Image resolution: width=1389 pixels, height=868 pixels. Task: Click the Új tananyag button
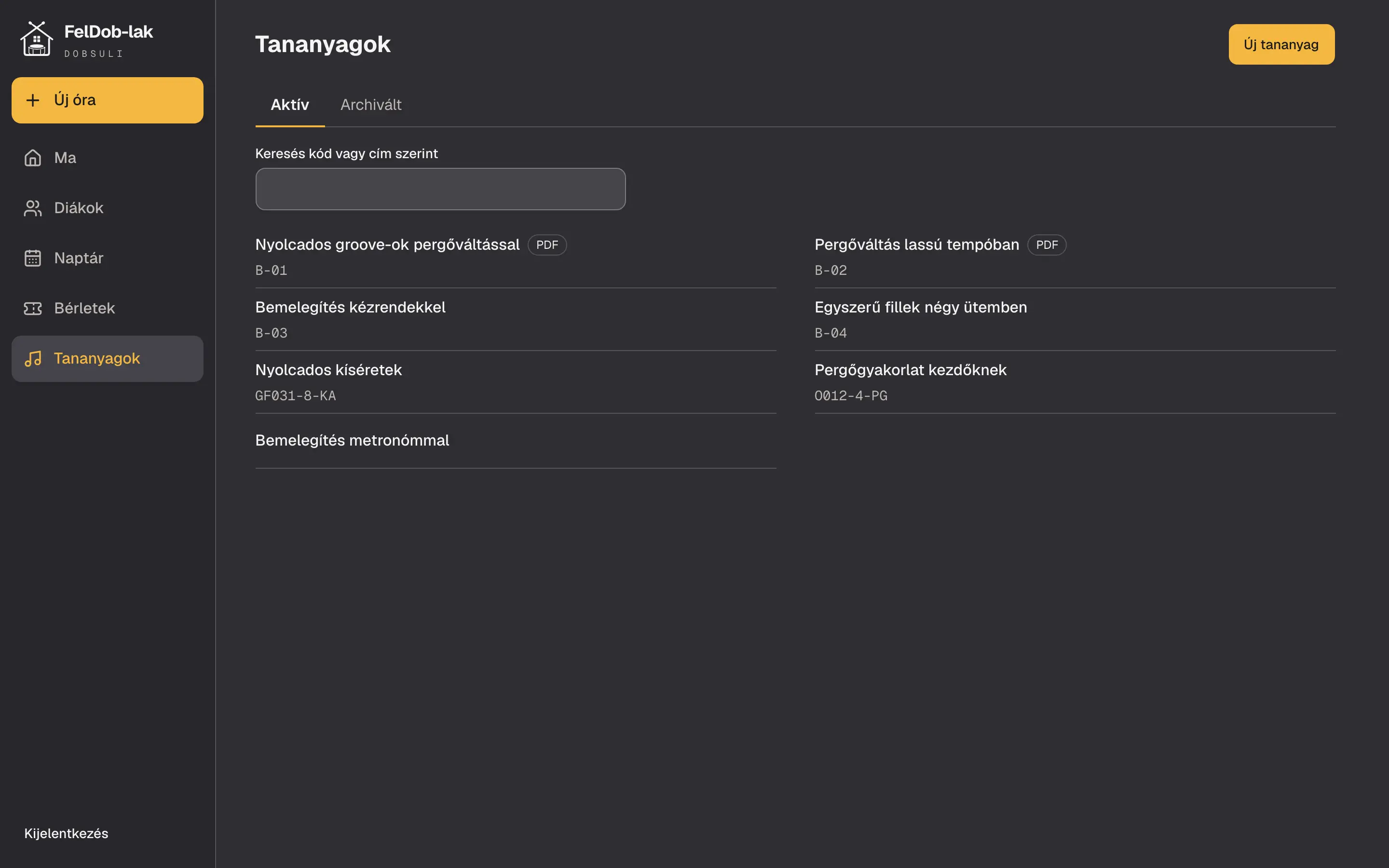pyautogui.click(x=1281, y=44)
